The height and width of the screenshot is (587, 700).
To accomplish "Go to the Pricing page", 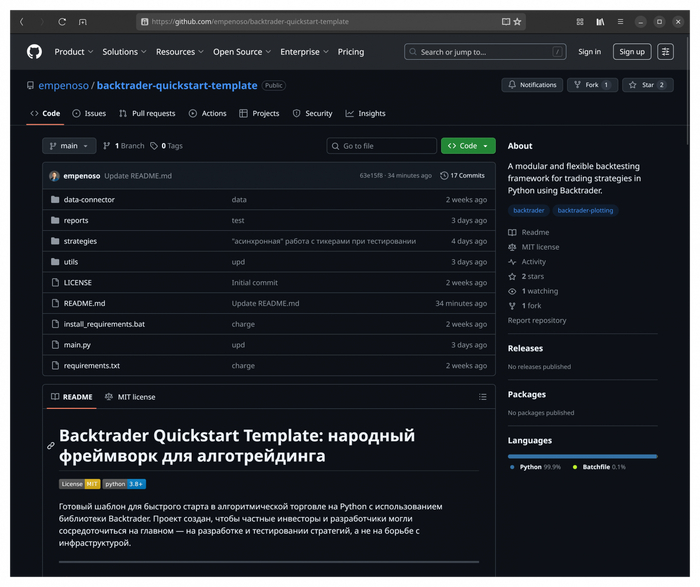I will [350, 52].
